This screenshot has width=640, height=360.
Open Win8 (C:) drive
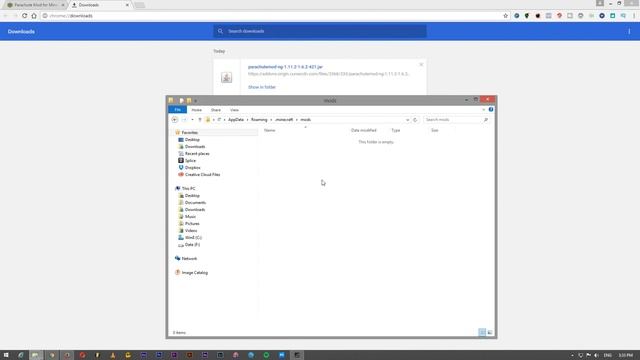coord(193,237)
